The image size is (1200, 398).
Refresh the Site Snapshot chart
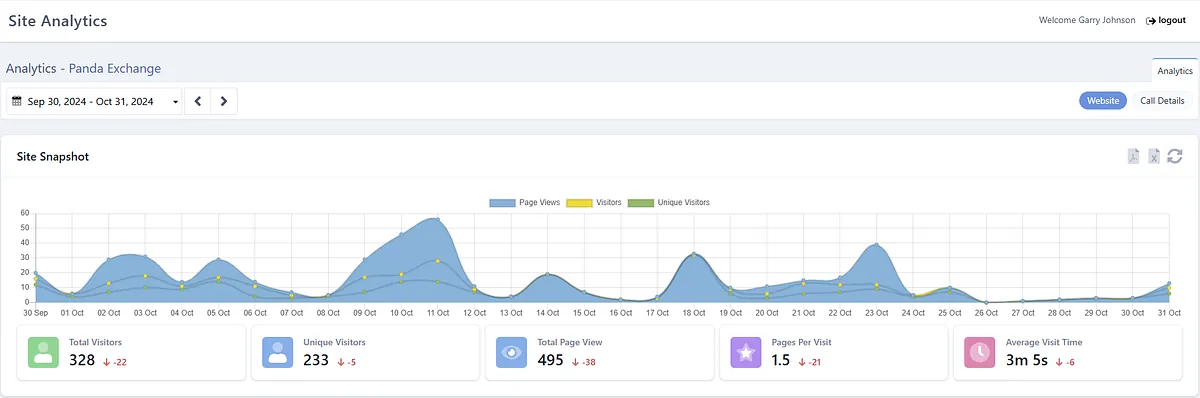(x=1175, y=156)
